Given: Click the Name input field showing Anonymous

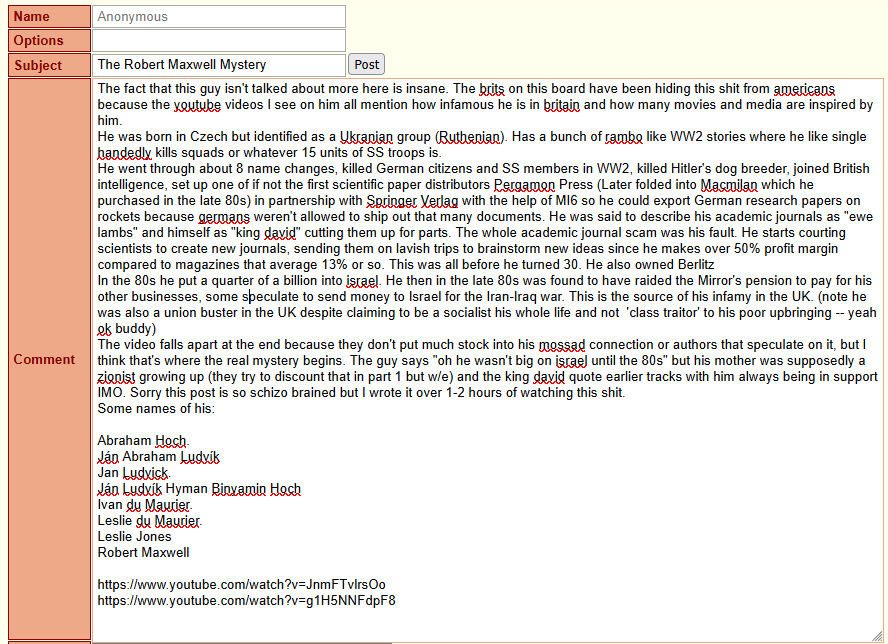Looking at the screenshot, I should tap(219, 16).
